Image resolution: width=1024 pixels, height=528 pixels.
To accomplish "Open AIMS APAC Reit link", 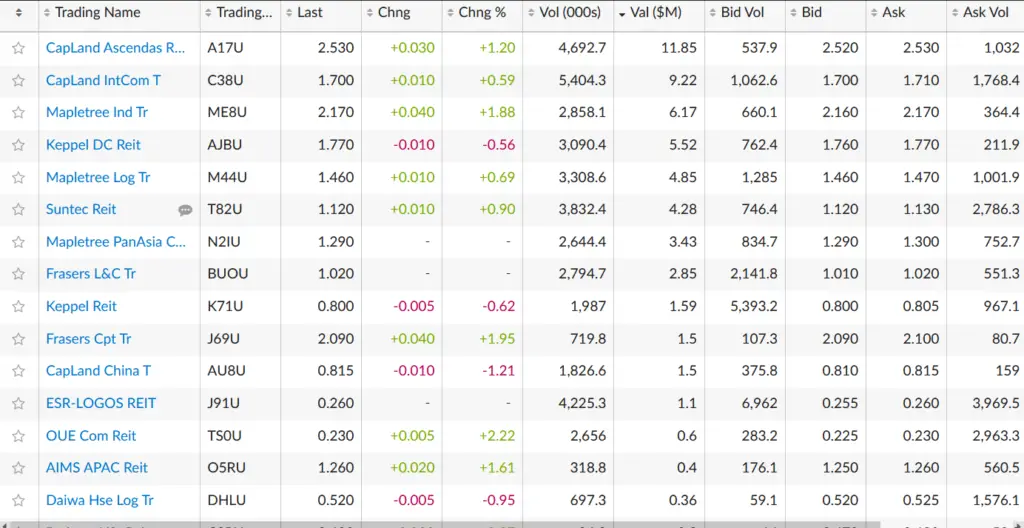I will click(x=97, y=468).
